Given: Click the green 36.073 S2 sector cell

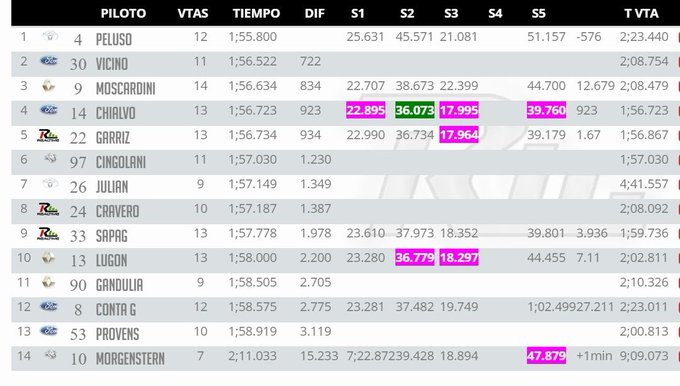Looking at the screenshot, I should [x=415, y=110].
